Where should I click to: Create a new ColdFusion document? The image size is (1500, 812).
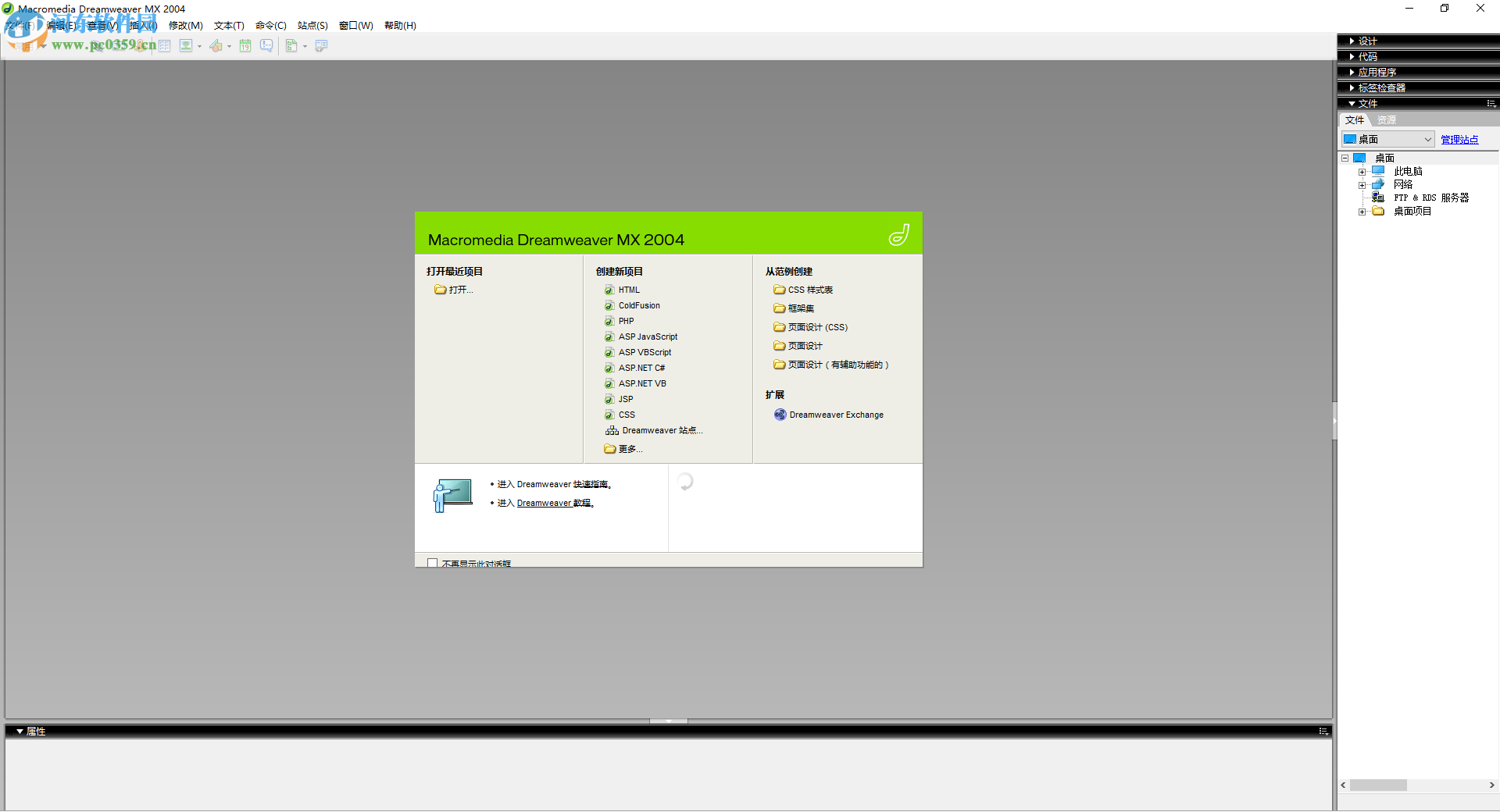[x=638, y=305]
